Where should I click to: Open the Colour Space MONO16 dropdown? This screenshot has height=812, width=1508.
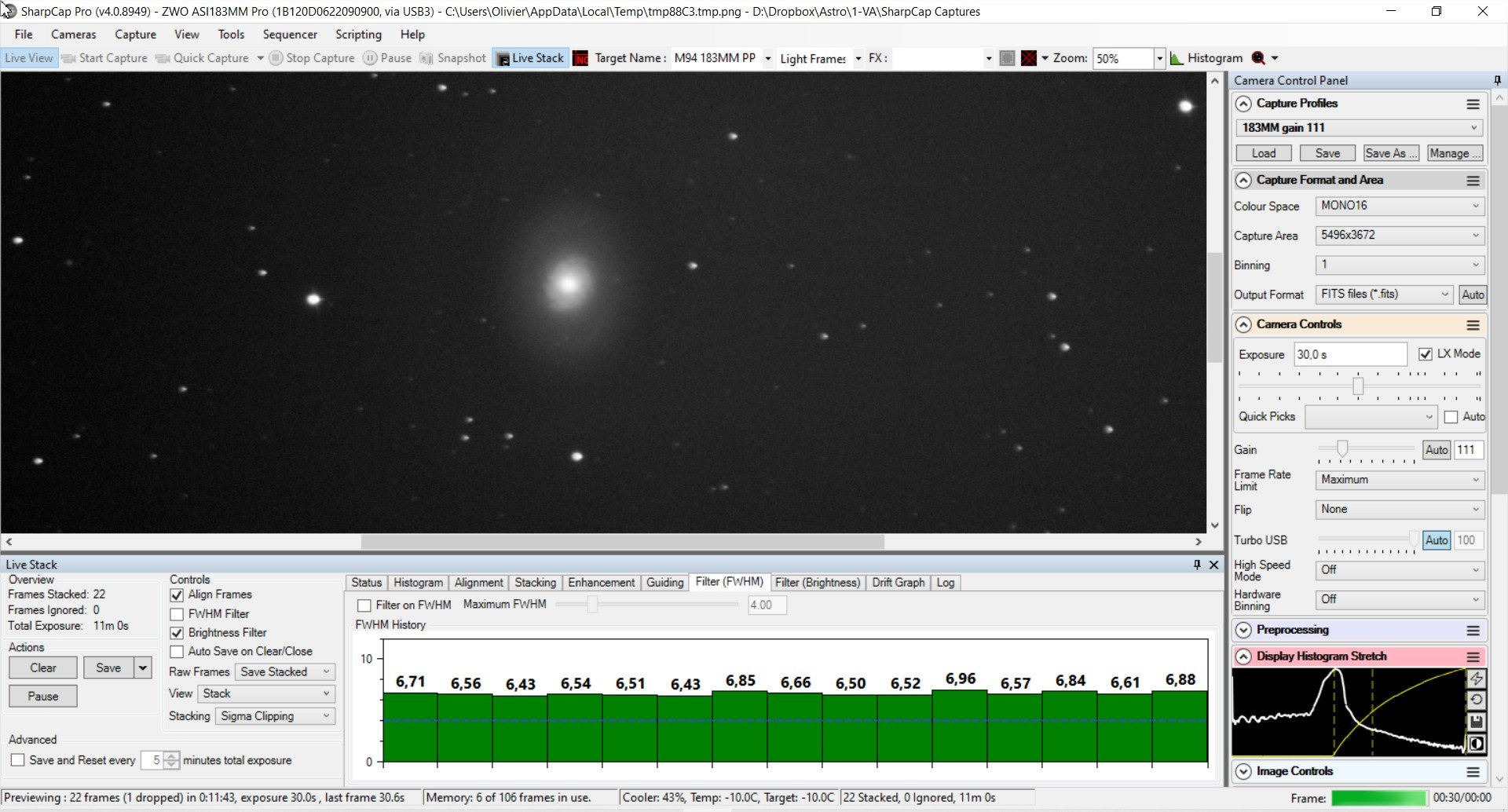point(1400,206)
